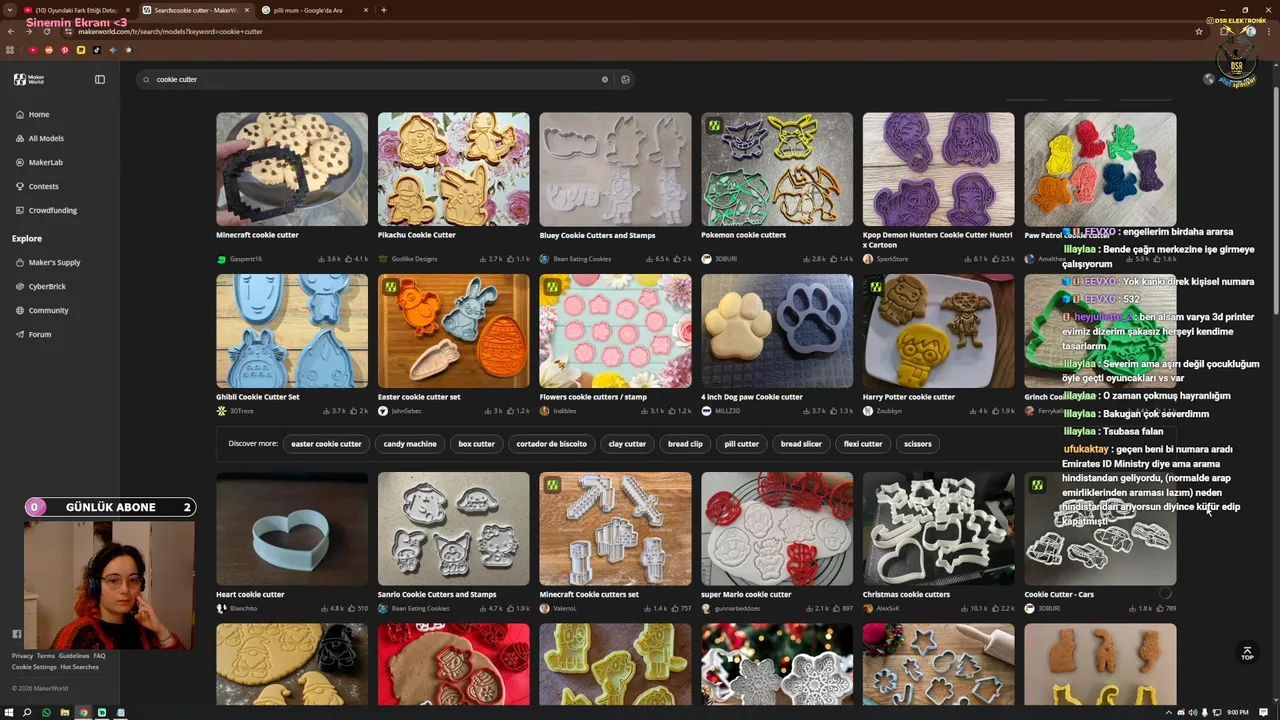1280x720 pixels.
Task: Open the 4 inch Dog paw cookie cutter
Action: (777, 331)
